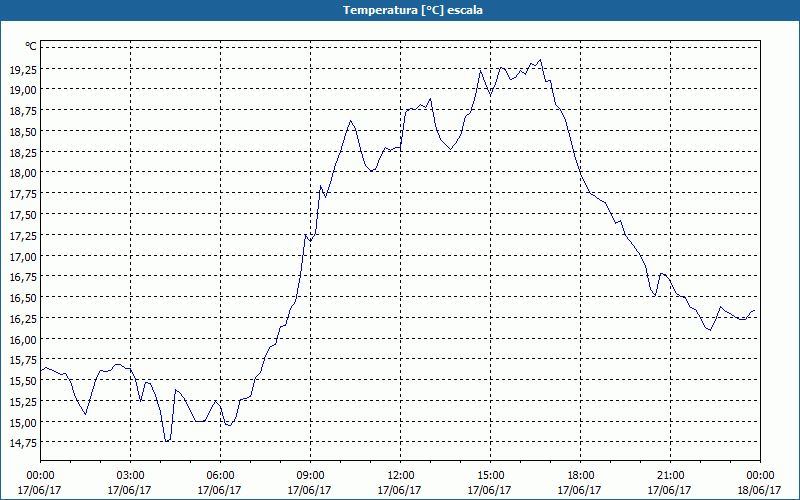Click the 17,25 y-axis value
The width and height of the screenshot is (800, 500).
point(23,236)
